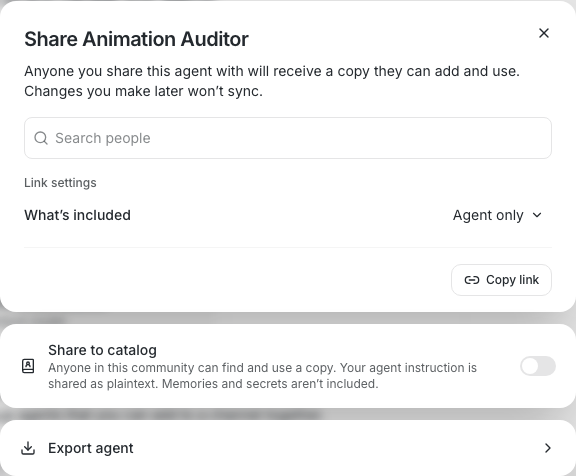Click the text 'Changes you make later won't sync.'
This screenshot has width=576, height=476.
pyautogui.click(x=144, y=91)
